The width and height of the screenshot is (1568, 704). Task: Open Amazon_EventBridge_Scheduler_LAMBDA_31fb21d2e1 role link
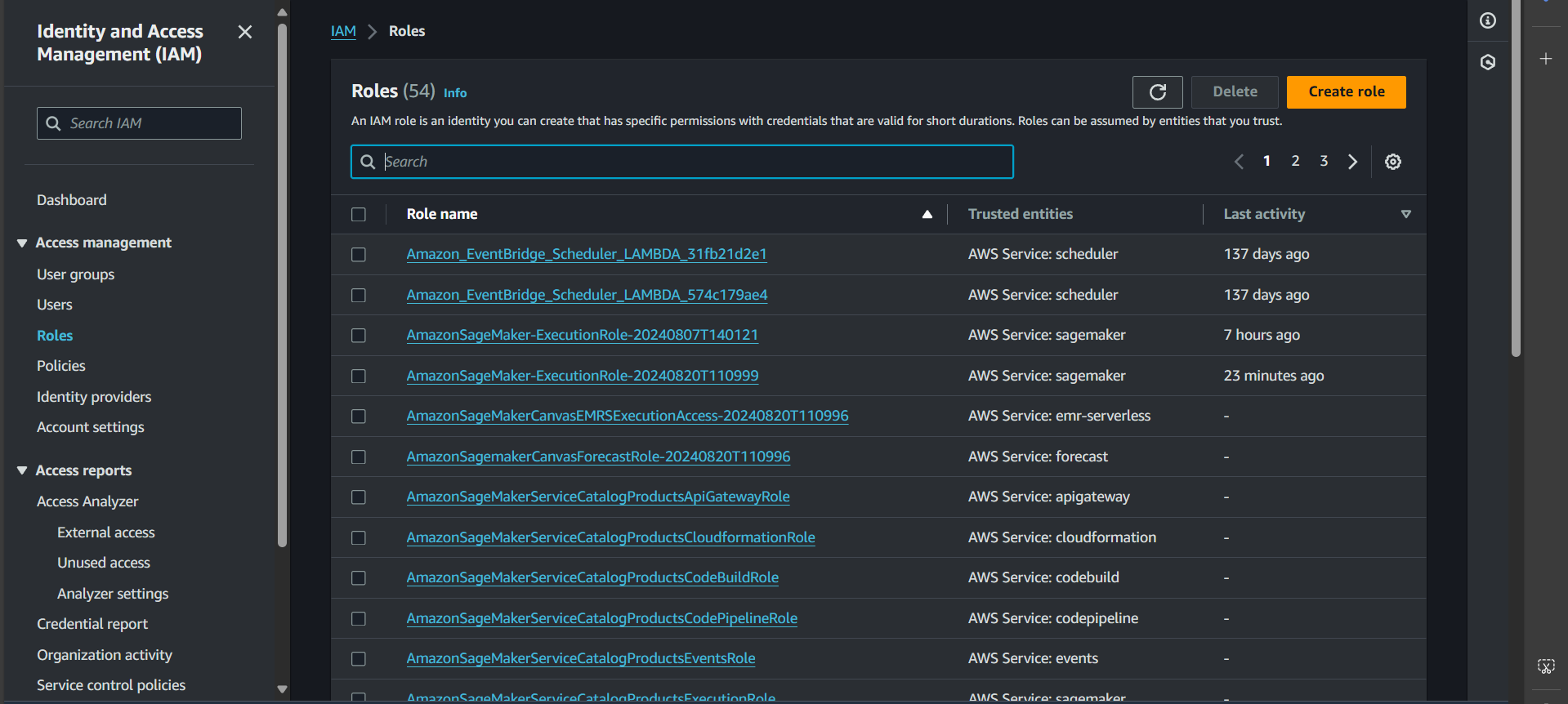tap(586, 254)
